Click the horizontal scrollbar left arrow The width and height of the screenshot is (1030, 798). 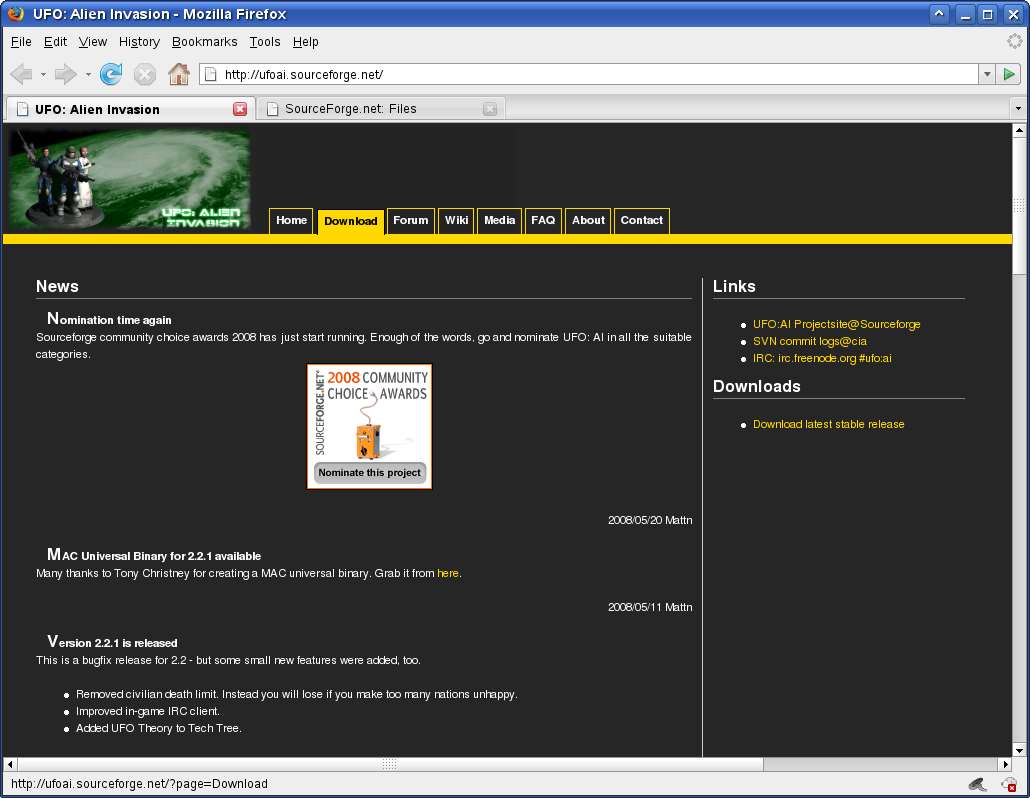tap(10, 765)
